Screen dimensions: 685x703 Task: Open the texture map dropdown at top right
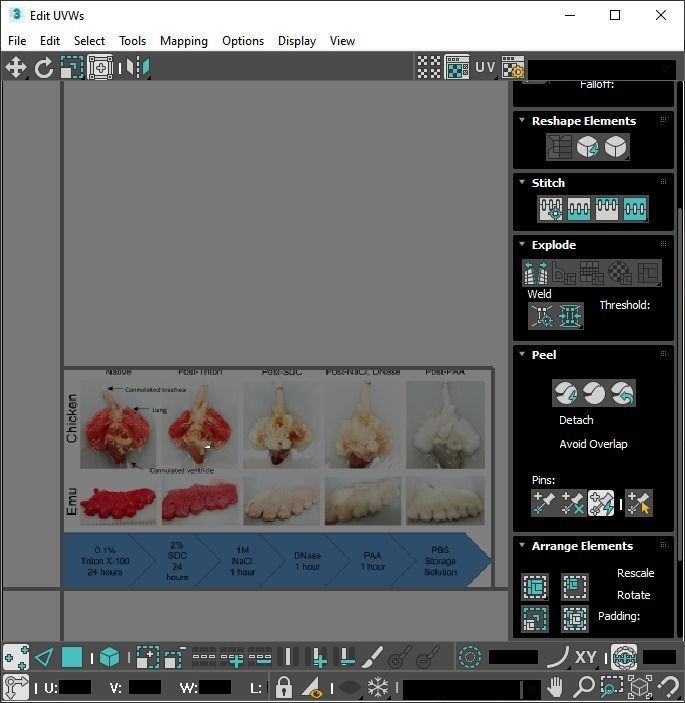click(602, 69)
